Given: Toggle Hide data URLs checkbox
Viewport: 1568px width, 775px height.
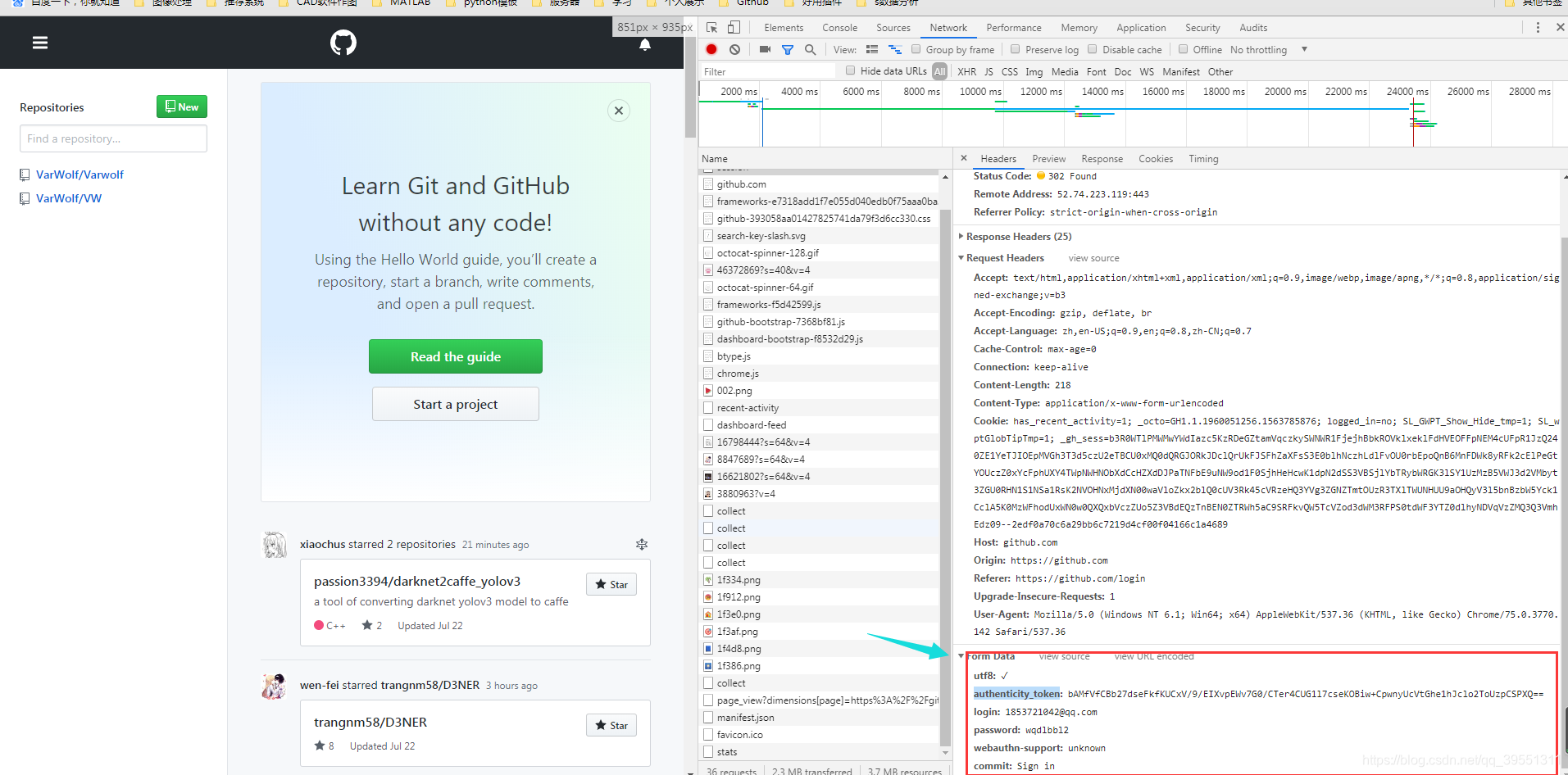Looking at the screenshot, I should point(851,70).
